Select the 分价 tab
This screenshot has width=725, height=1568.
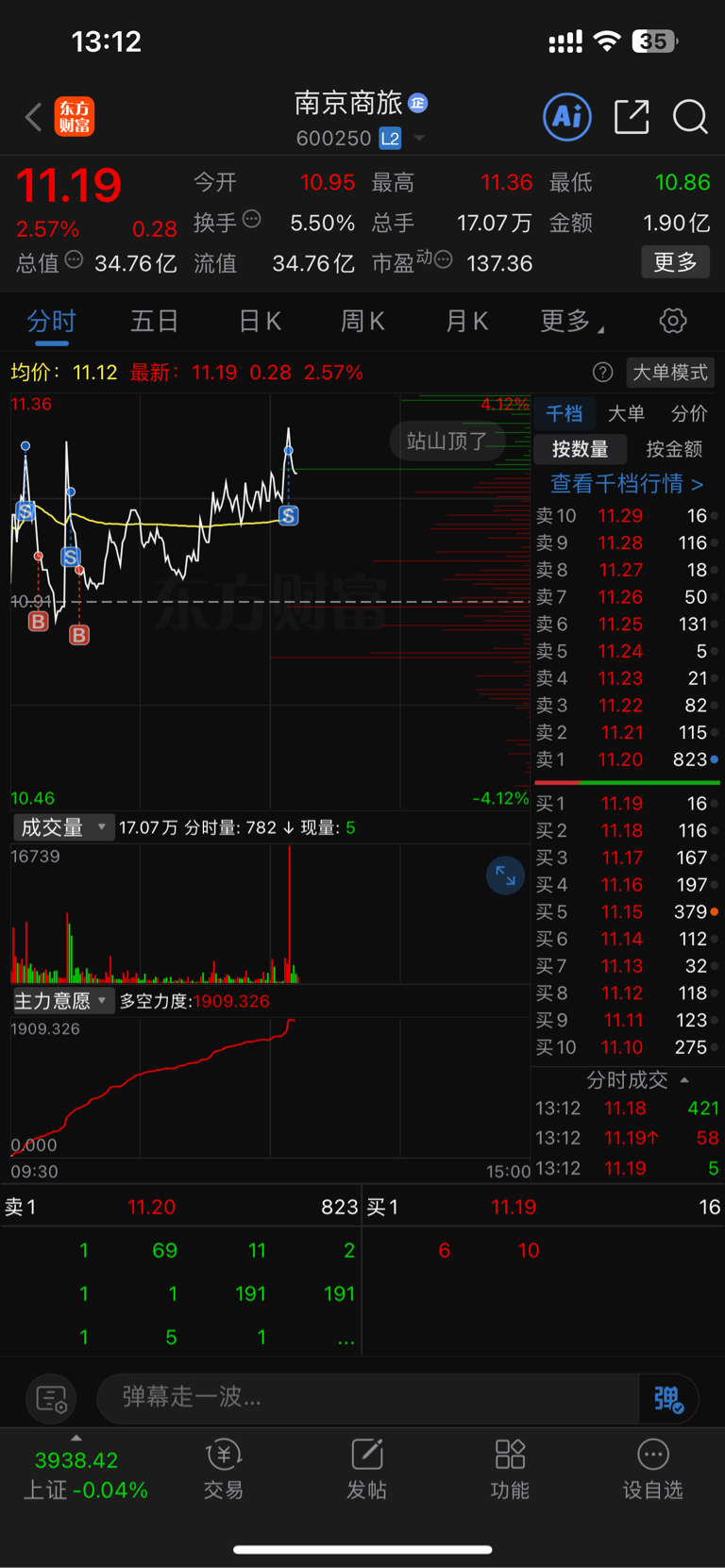pos(689,413)
